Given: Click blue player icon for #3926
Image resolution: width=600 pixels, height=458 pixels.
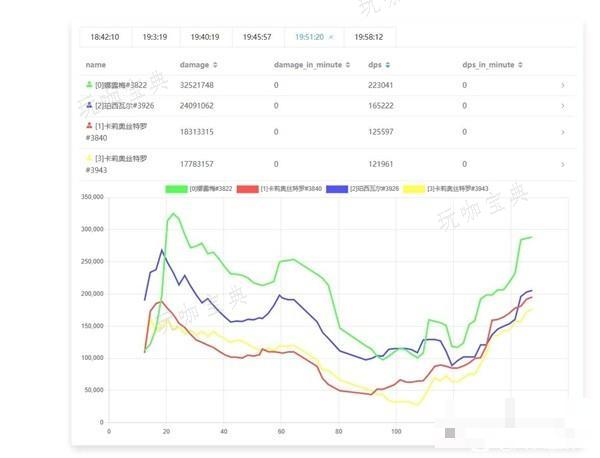Looking at the screenshot, I should click(89, 105).
